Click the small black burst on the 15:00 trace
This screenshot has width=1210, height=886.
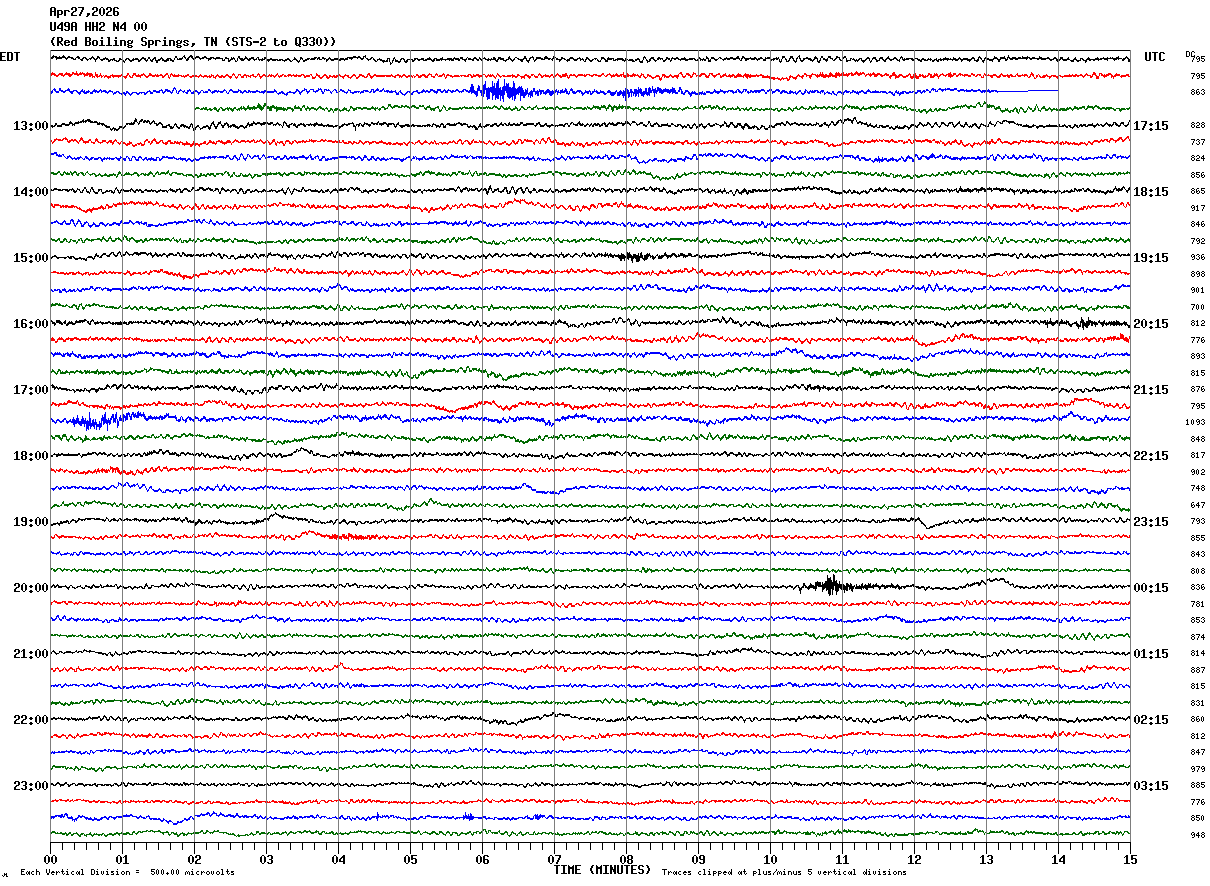(x=633, y=257)
